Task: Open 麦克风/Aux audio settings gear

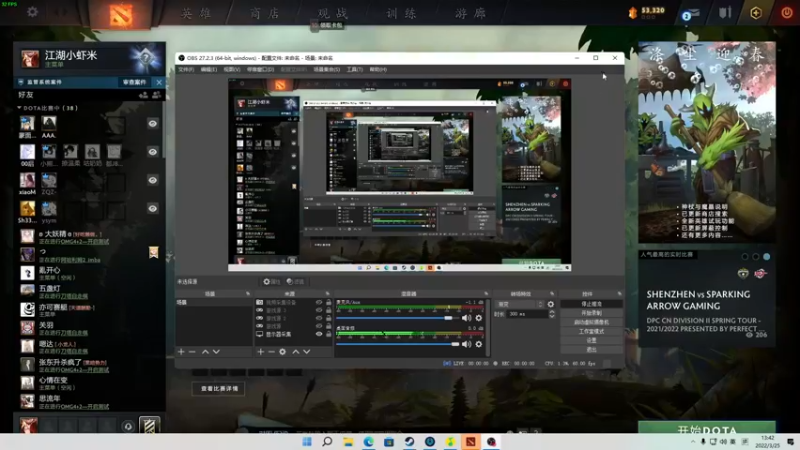Action: tap(479, 318)
